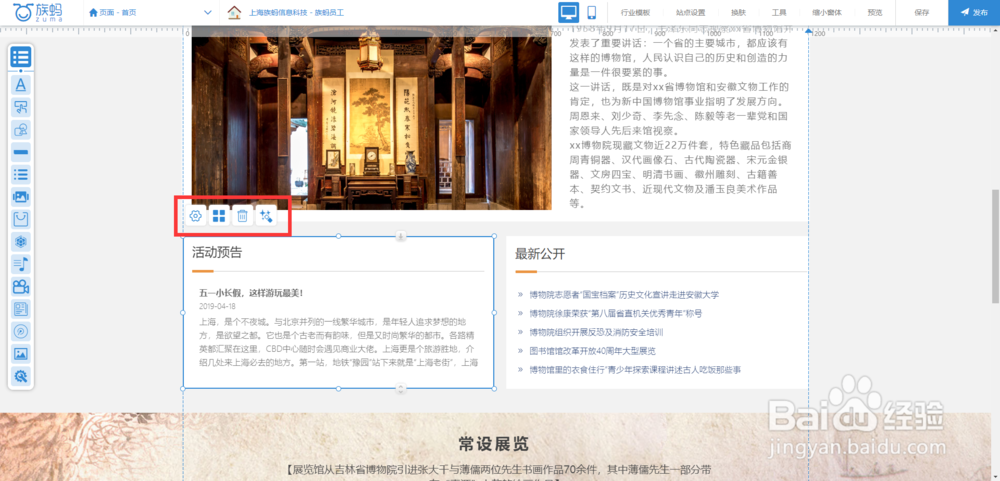The image size is (1000, 481).
Task: Select the 最新公开 heading
Action: (x=540, y=254)
